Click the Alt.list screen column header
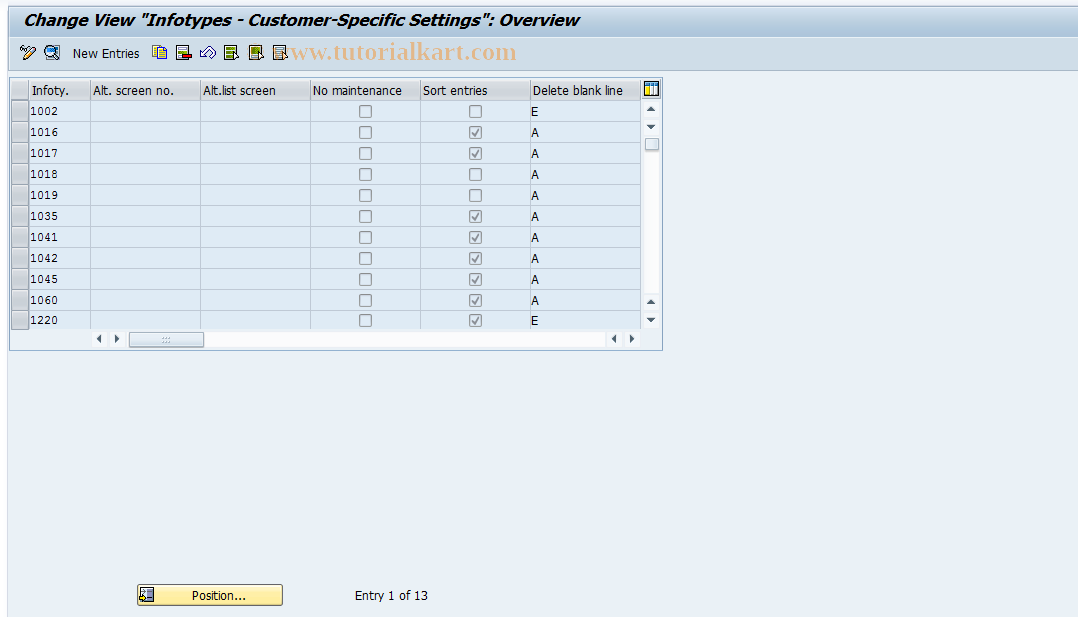1078x617 pixels. (x=255, y=90)
